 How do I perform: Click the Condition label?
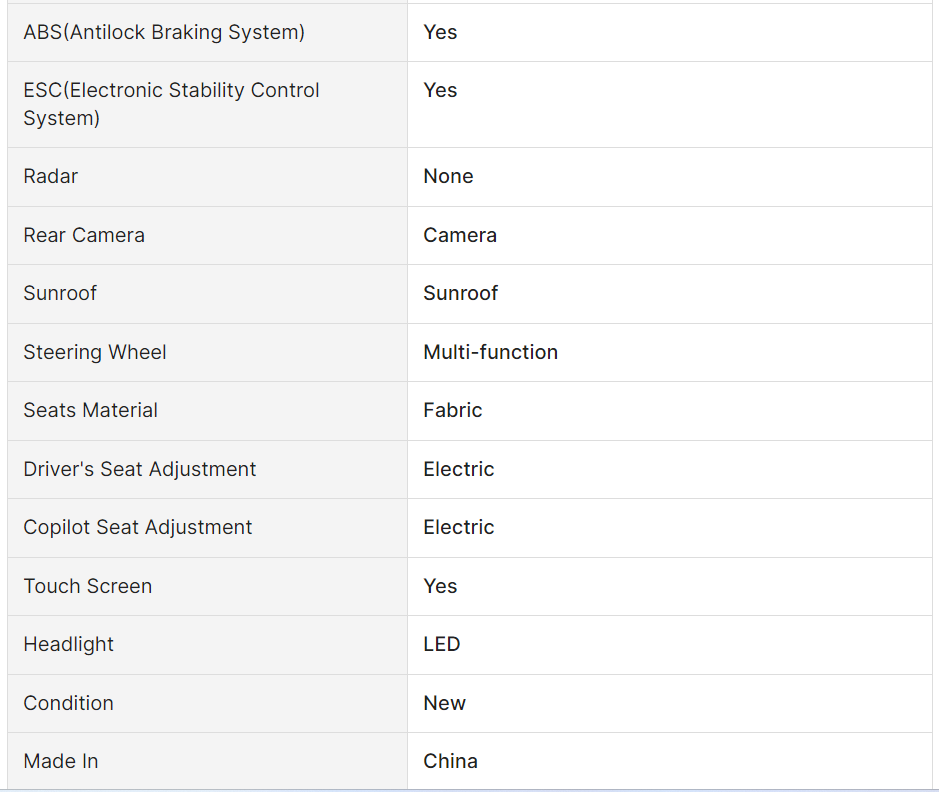(69, 703)
